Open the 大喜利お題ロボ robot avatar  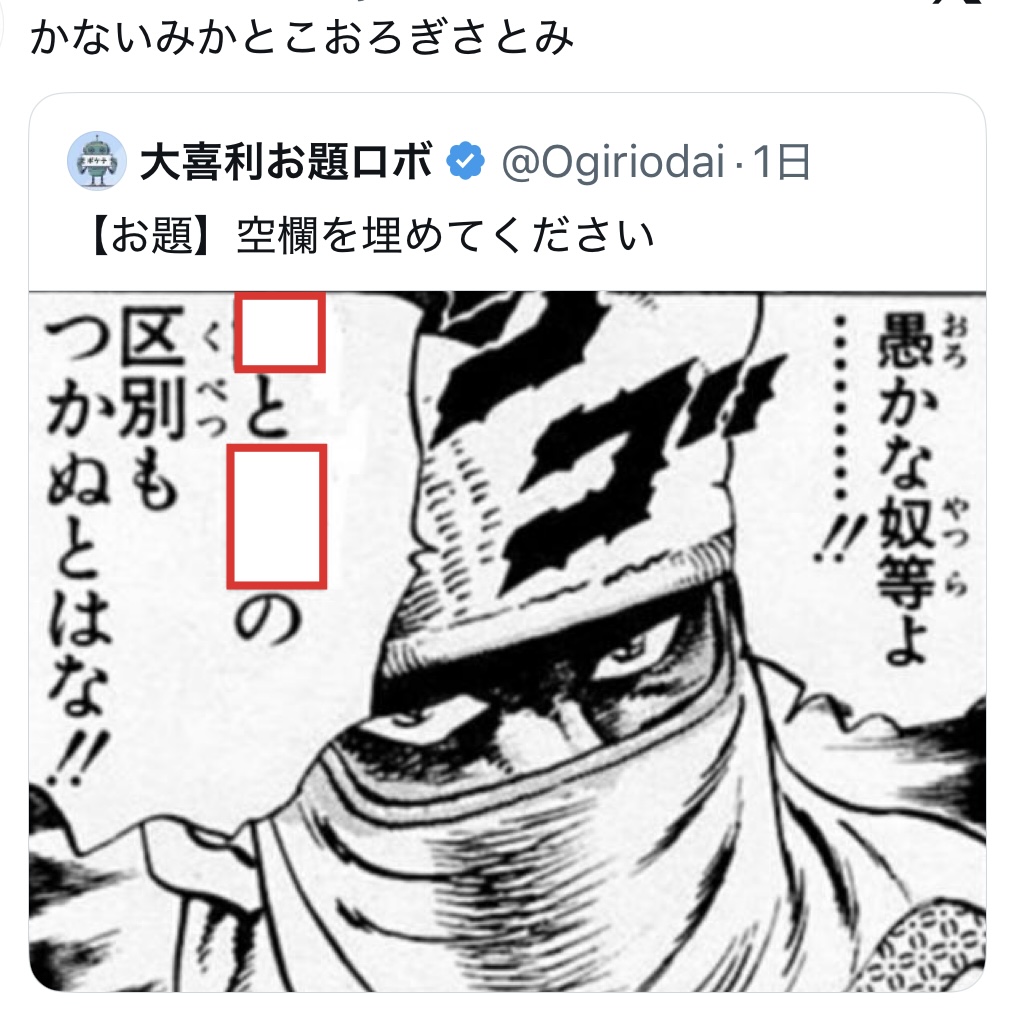point(97,161)
